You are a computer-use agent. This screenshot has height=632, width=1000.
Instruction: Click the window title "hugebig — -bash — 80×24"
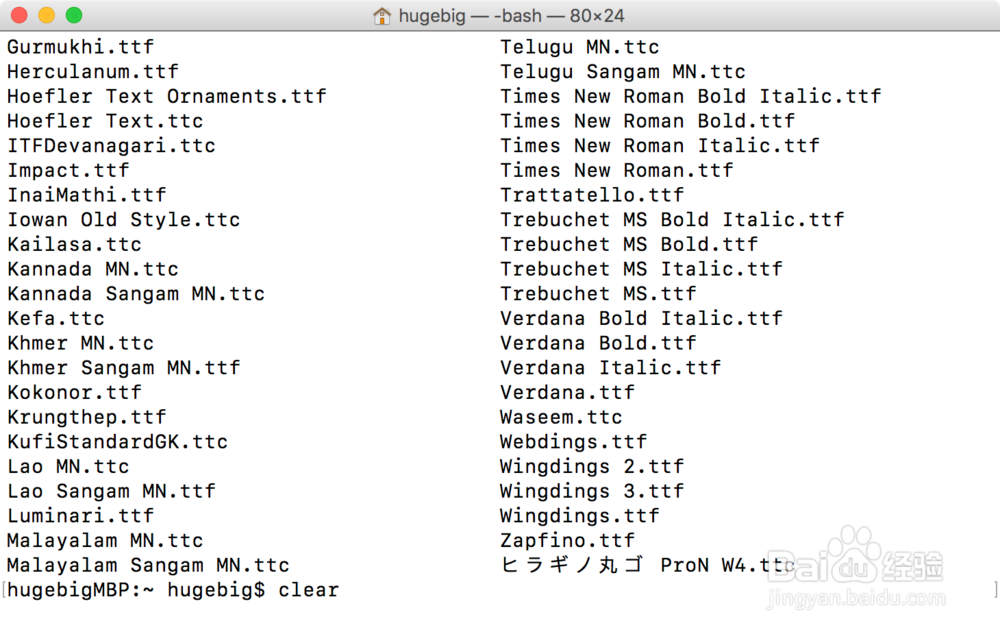click(x=512, y=16)
